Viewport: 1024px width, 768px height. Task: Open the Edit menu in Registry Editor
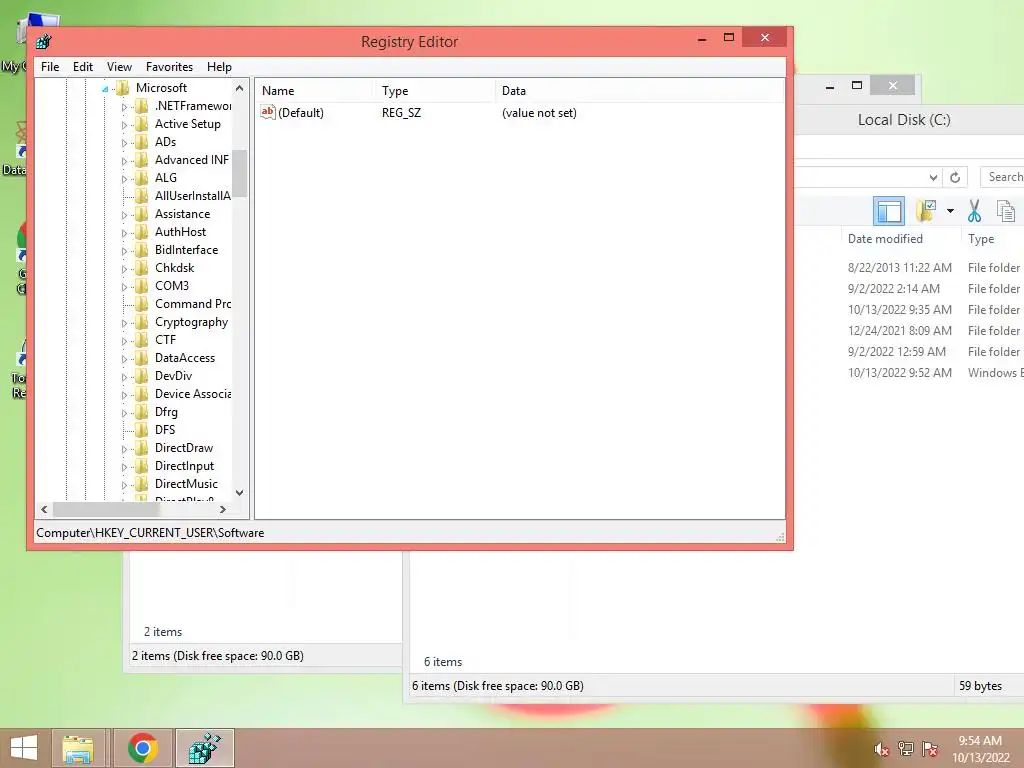pos(82,67)
